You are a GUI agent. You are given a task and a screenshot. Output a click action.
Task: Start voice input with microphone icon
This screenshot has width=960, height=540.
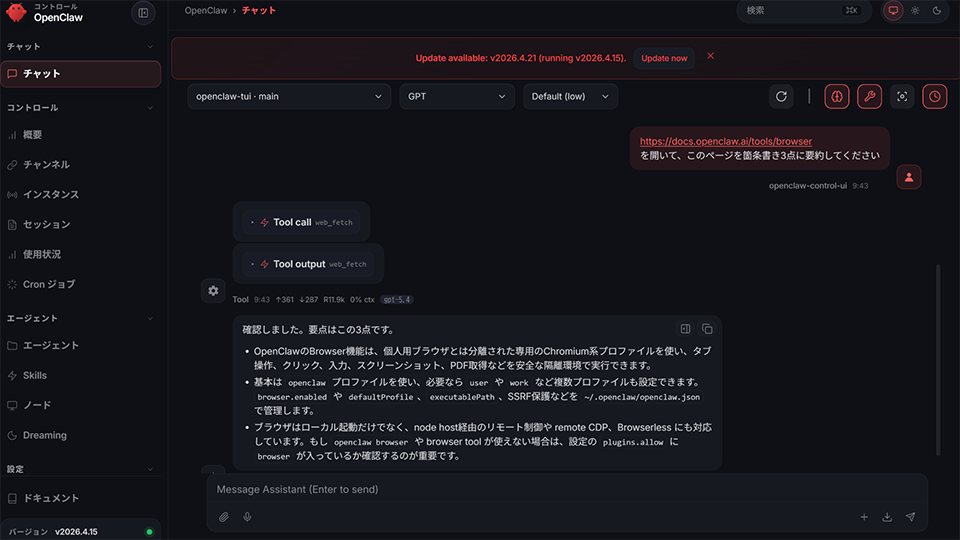[x=247, y=517]
